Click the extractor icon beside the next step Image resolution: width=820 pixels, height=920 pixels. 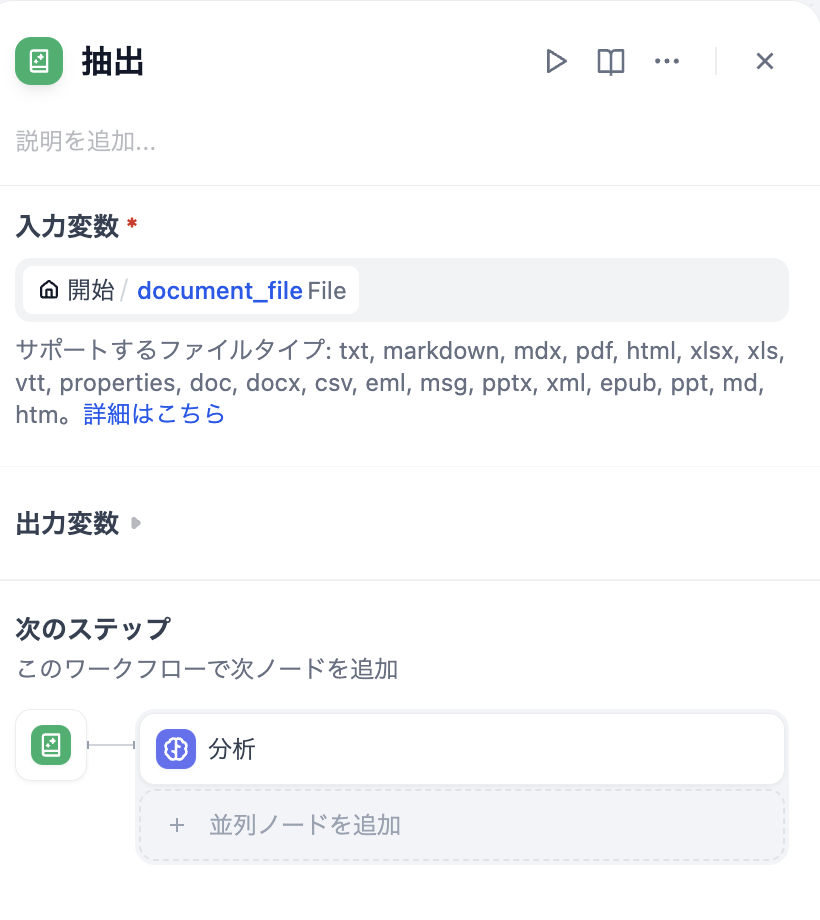[x=50, y=745]
